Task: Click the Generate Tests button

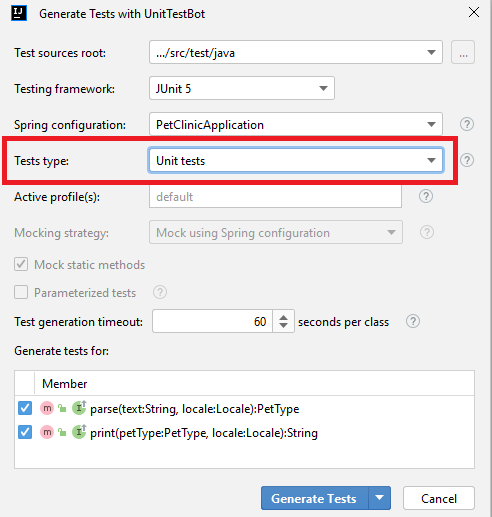Action: tap(314, 498)
